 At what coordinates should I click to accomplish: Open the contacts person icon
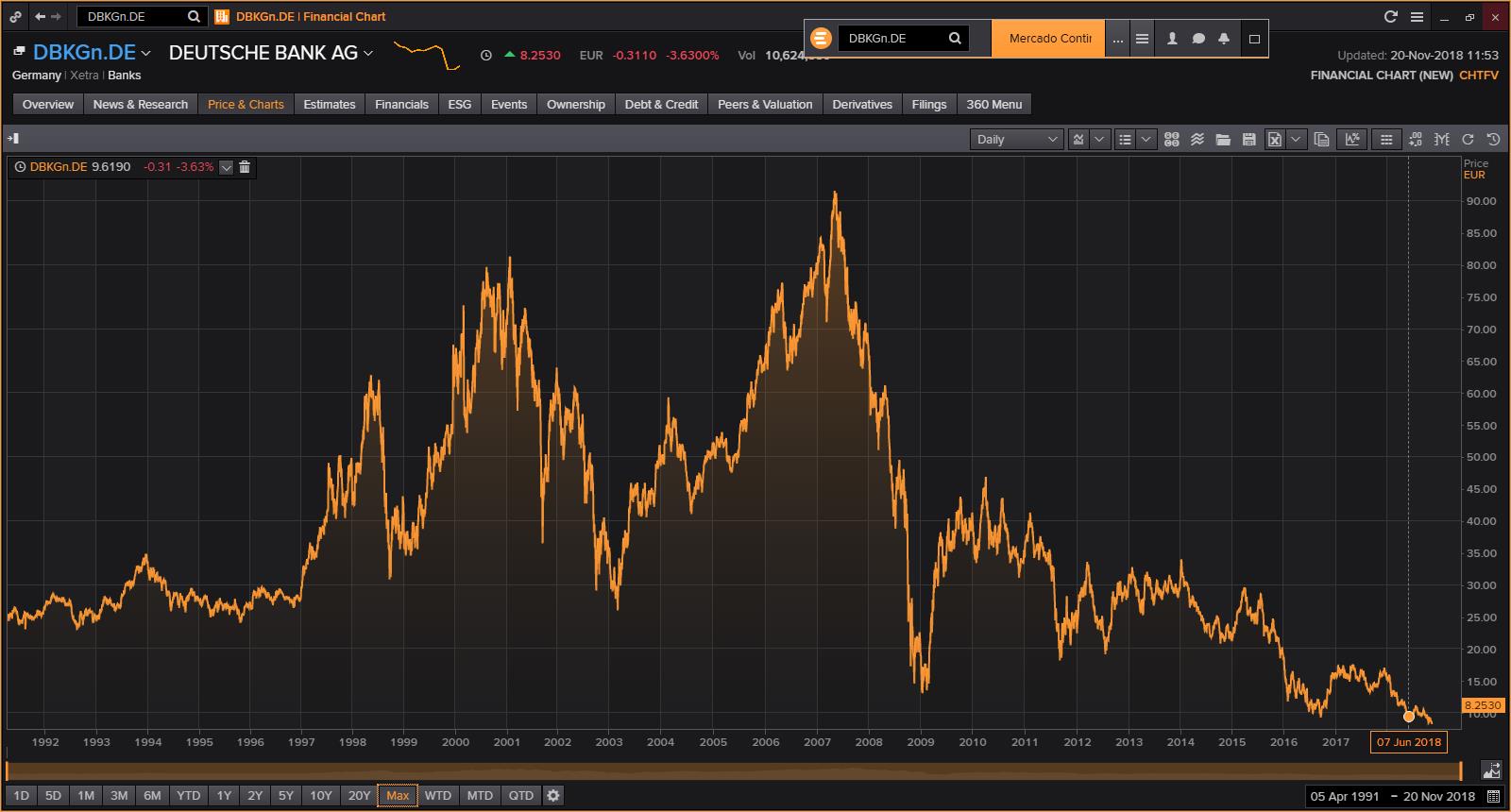tap(1172, 39)
